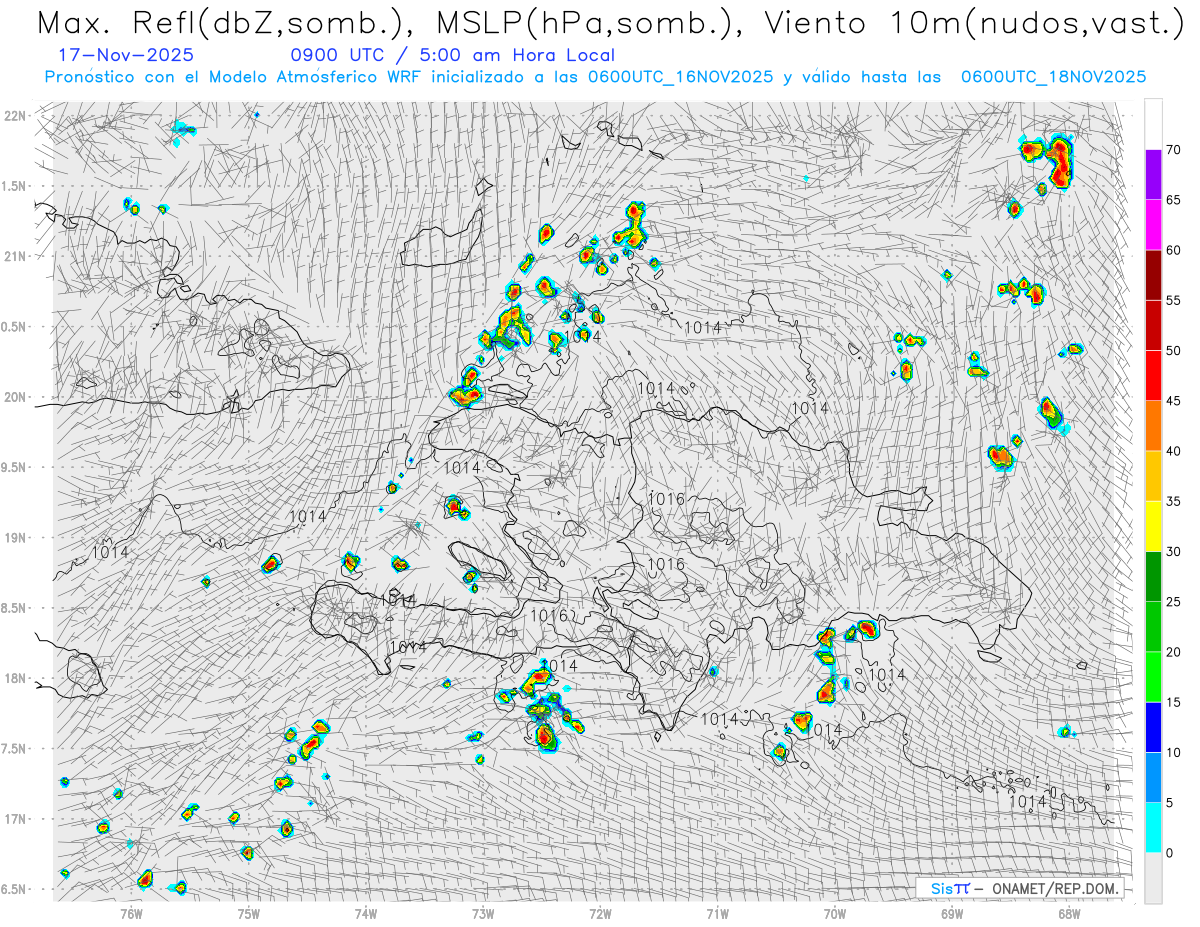Screen dimensions: 1200x927
Task: Click the colorbar value label '45'
Action: point(1174,401)
